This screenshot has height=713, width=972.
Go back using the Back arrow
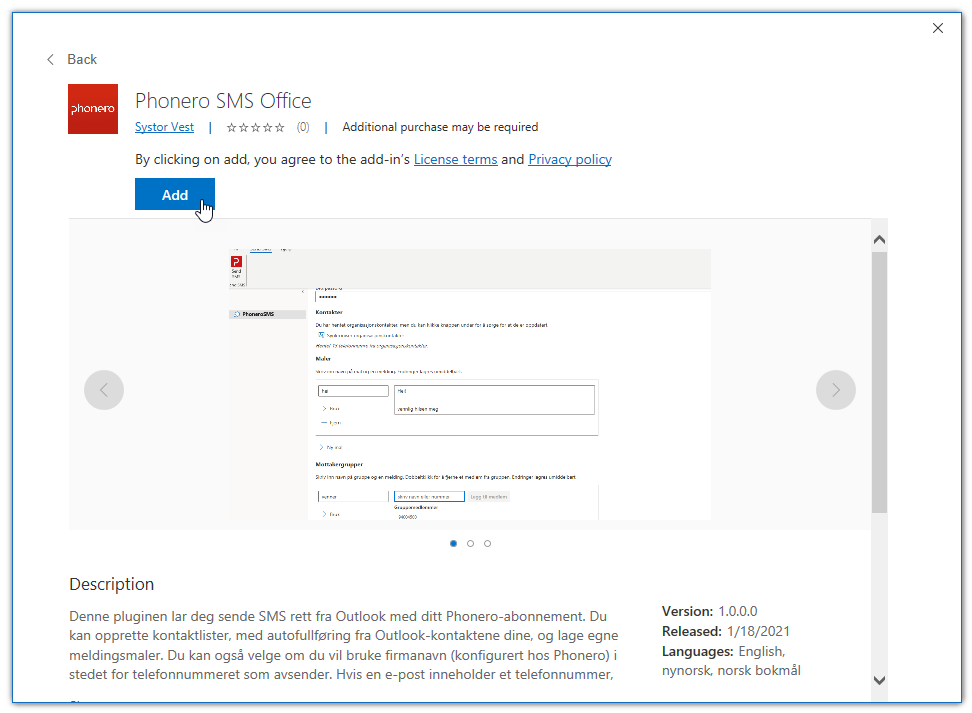(50, 60)
